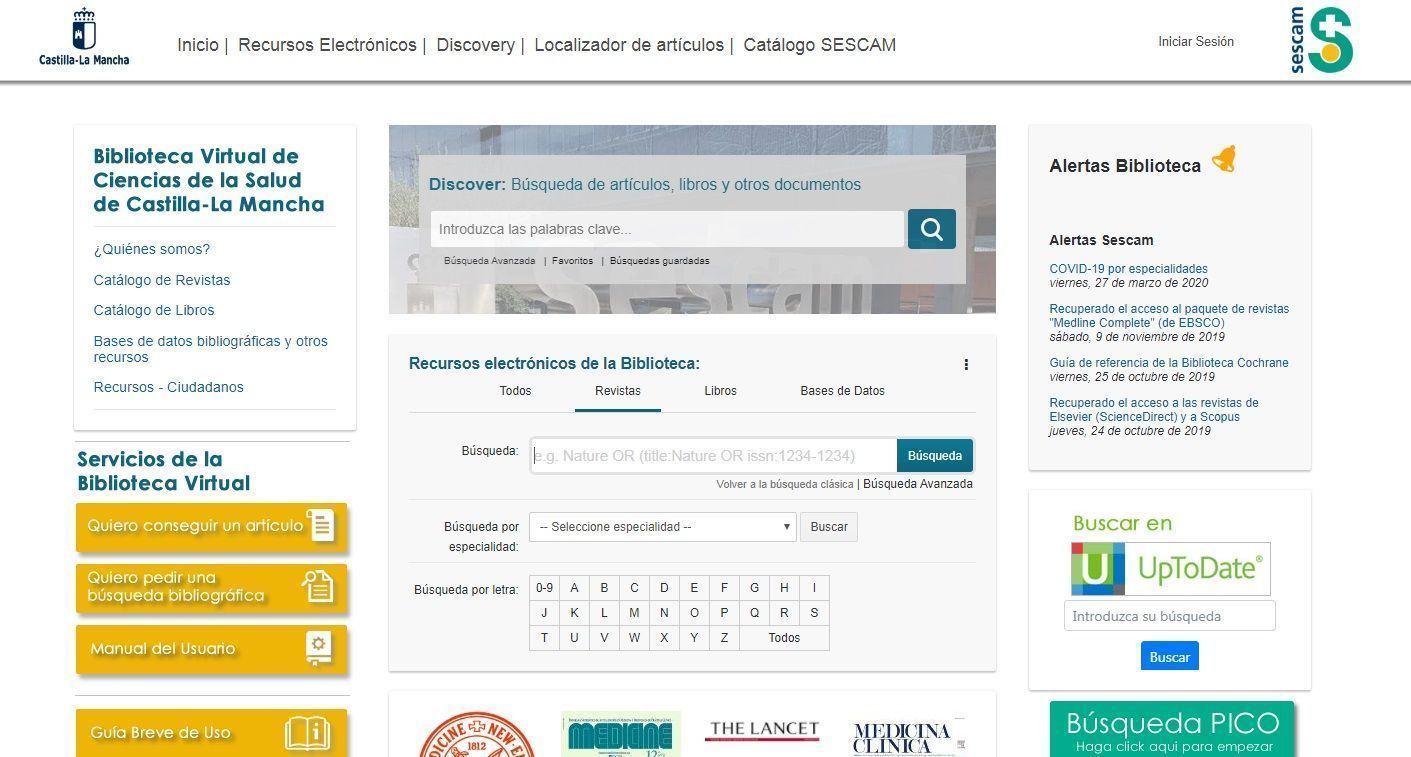Open the Guía Breve de Uso button
This screenshot has height=757, width=1411.
tap(211, 733)
